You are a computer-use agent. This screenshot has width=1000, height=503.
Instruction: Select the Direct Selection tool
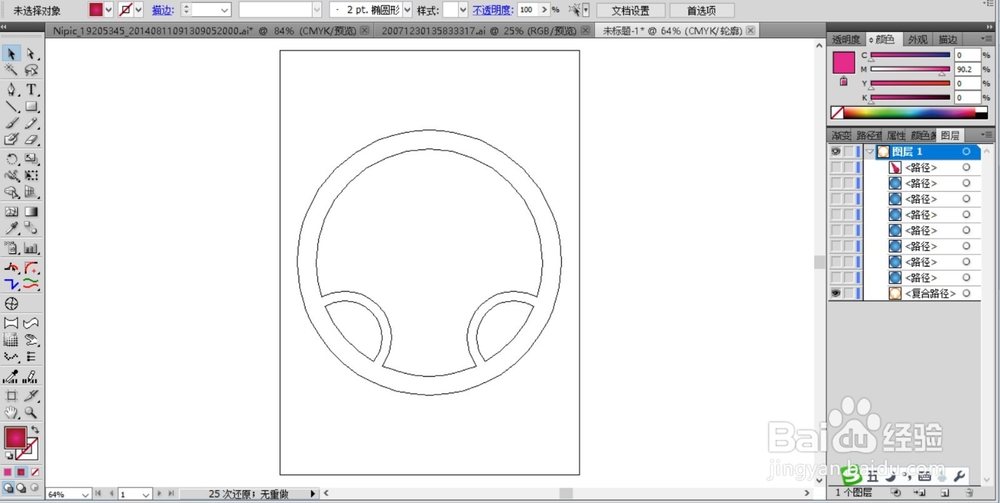[31, 54]
